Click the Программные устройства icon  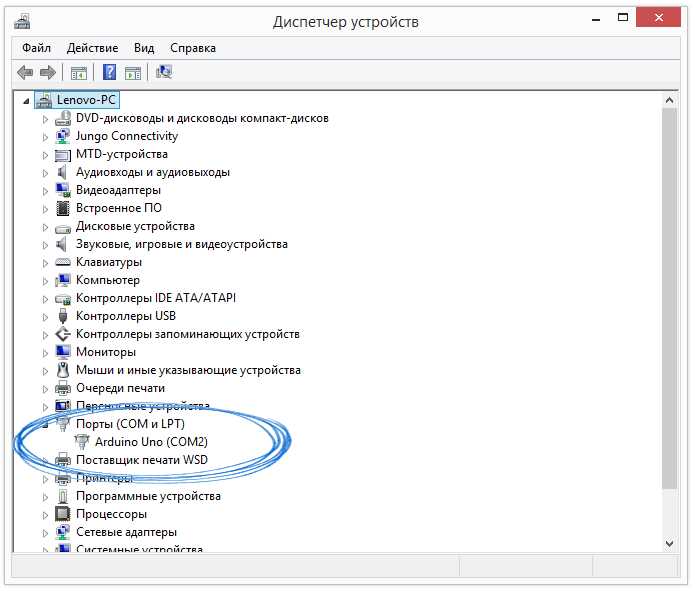(x=62, y=496)
